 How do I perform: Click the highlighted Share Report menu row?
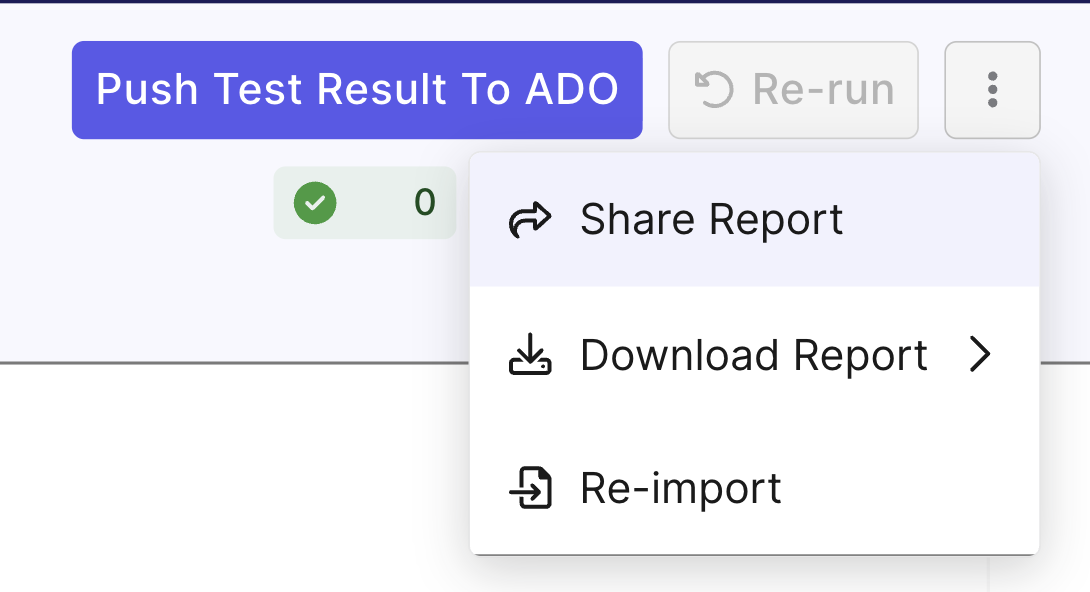(711, 218)
